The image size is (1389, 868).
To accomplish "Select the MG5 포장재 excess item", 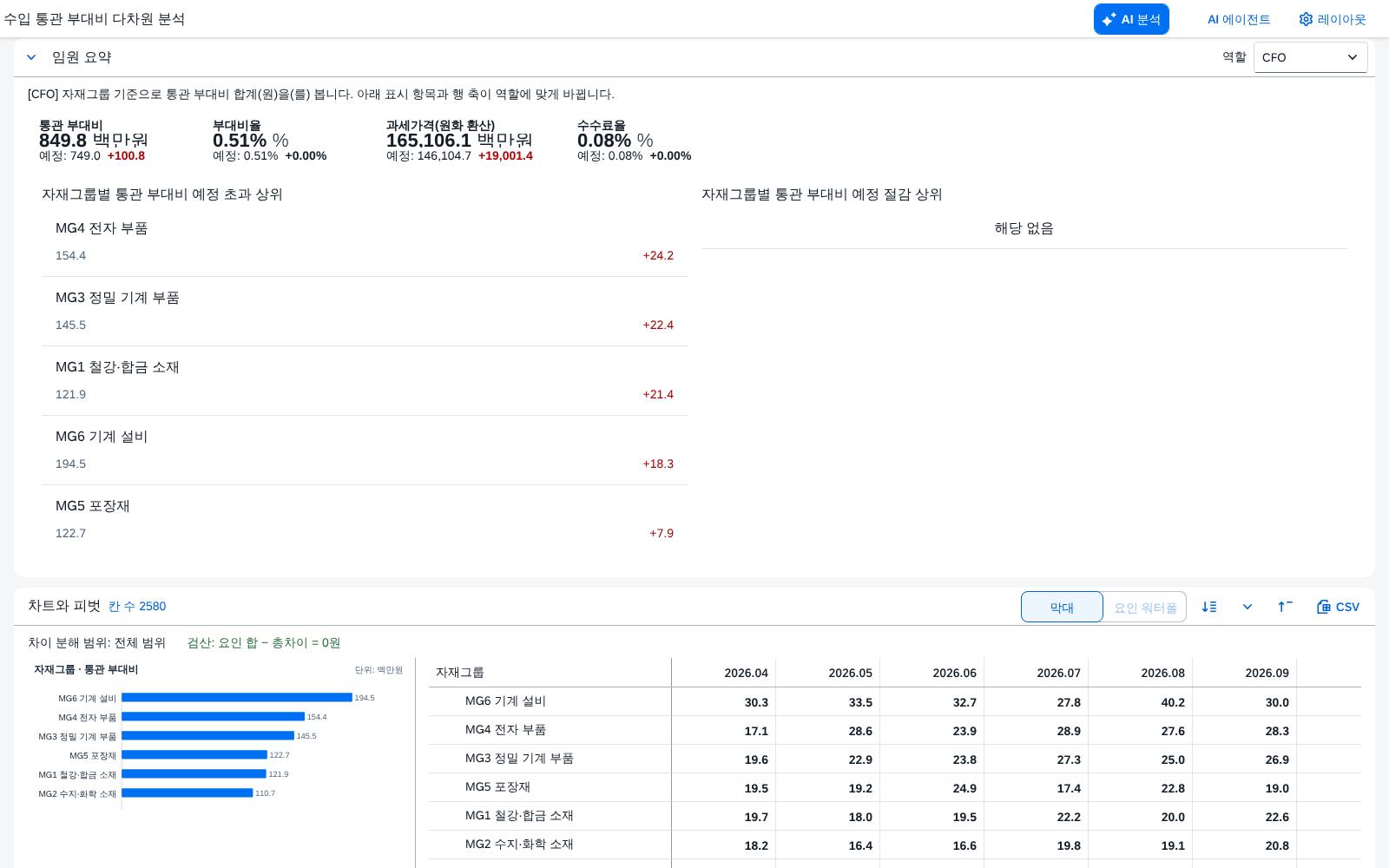I will pyautogui.click(x=365, y=520).
